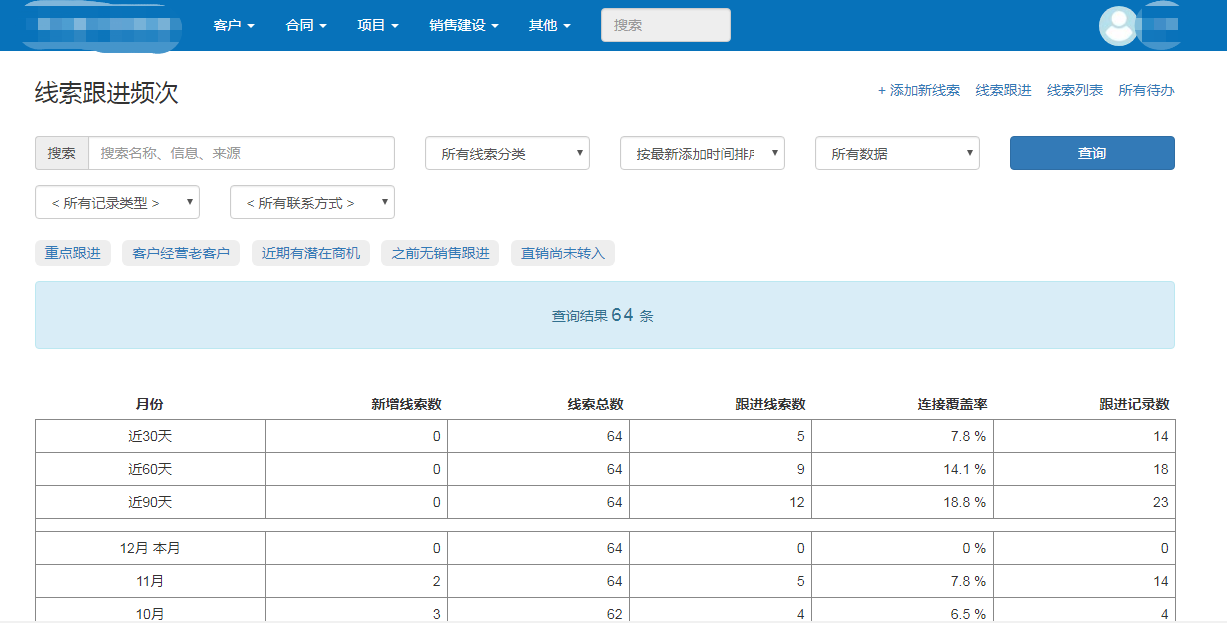Expand the 所有联系方式 dropdown
This screenshot has width=1227, height=623.
(312, 202)
